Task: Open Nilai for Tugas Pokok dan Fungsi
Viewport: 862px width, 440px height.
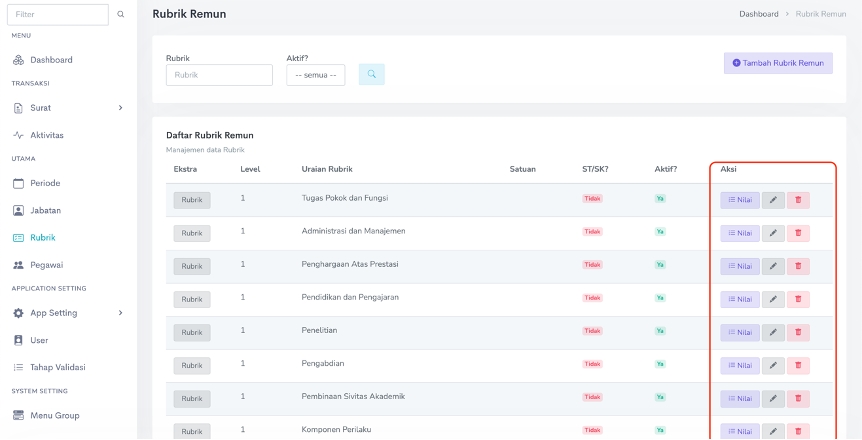Action: [x=739, y=200]
